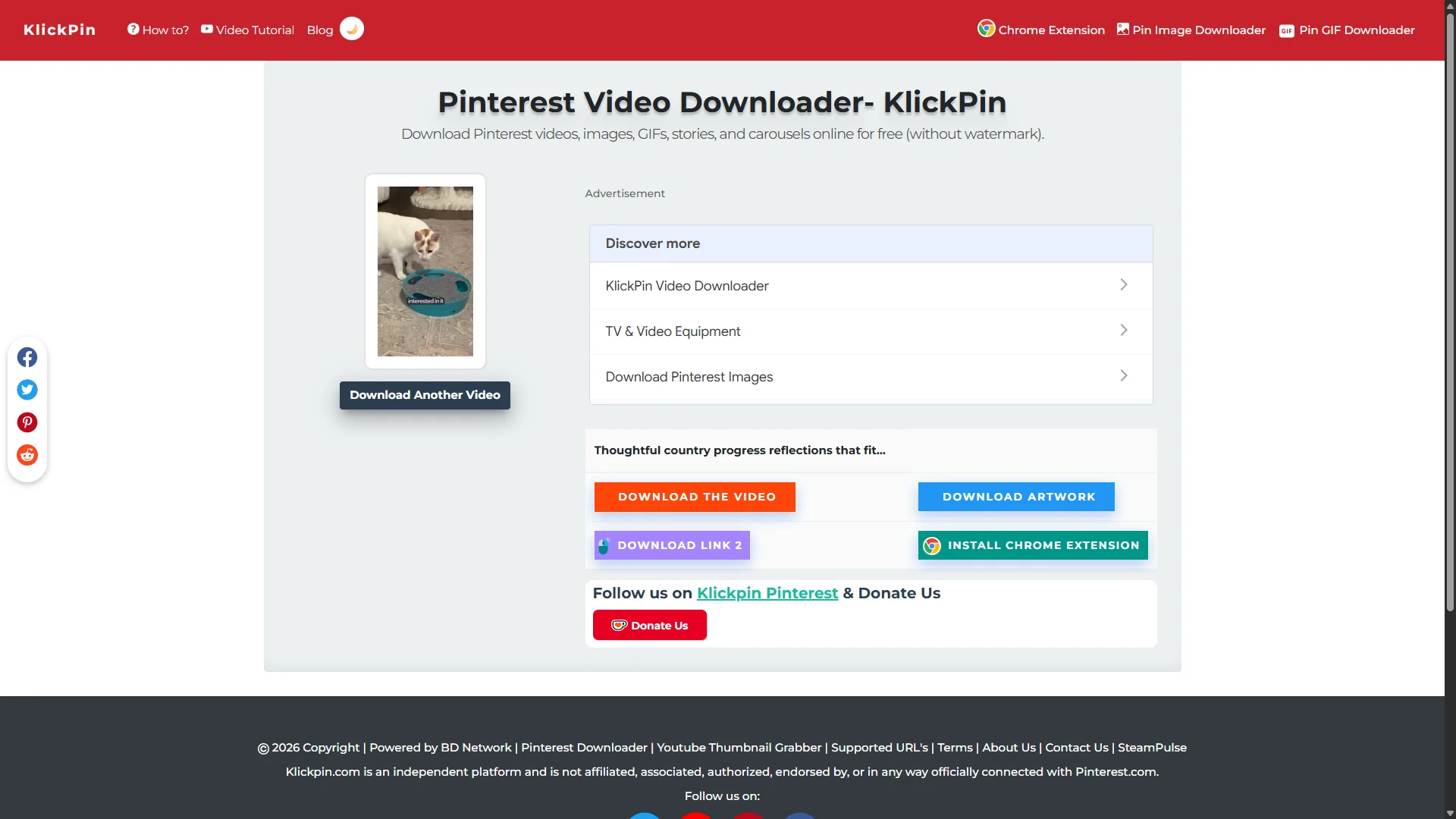Share page via Pinterest icon
Image resolution: width=1456 pixels, height=819 pixels.
click(x=27, y=422)
